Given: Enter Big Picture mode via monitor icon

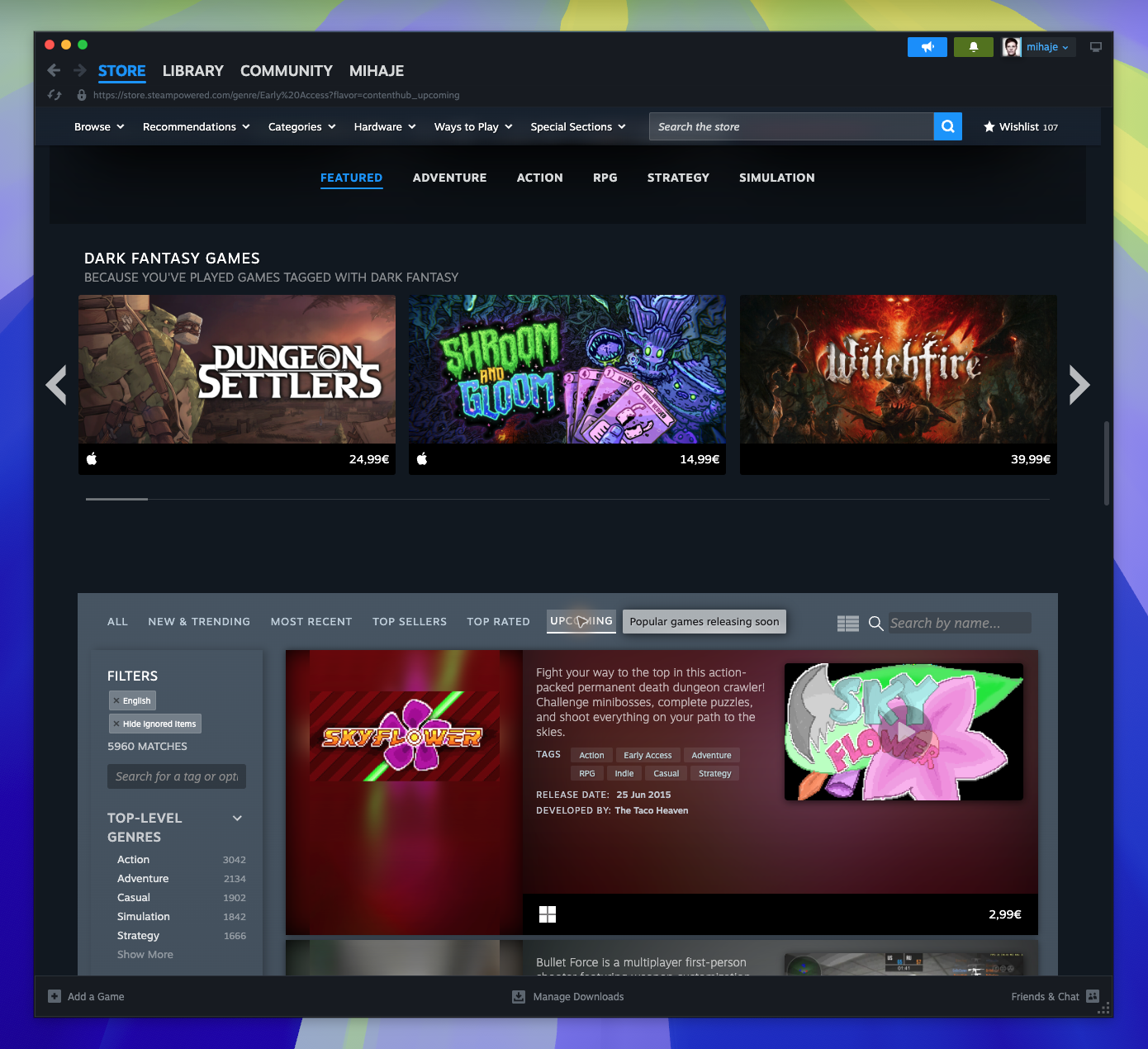Looking at the screenshot, I should pos(1096,47).
